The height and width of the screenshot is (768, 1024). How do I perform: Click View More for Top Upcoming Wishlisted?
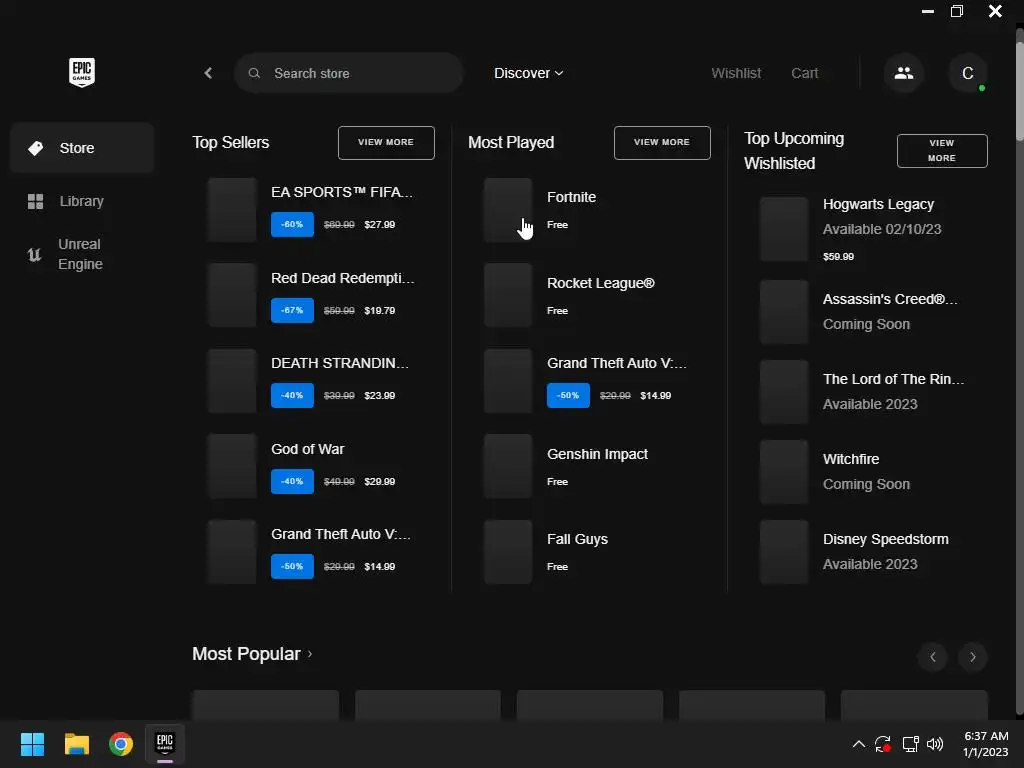(942, 151)
